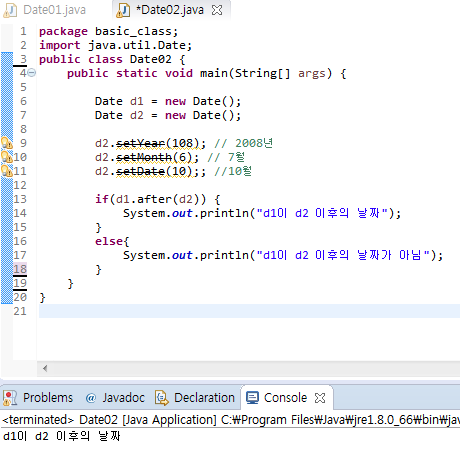Click the deprecated setYear method call
Image resolution: width=460 pixels, height=453 pixels.
(140, 143)
